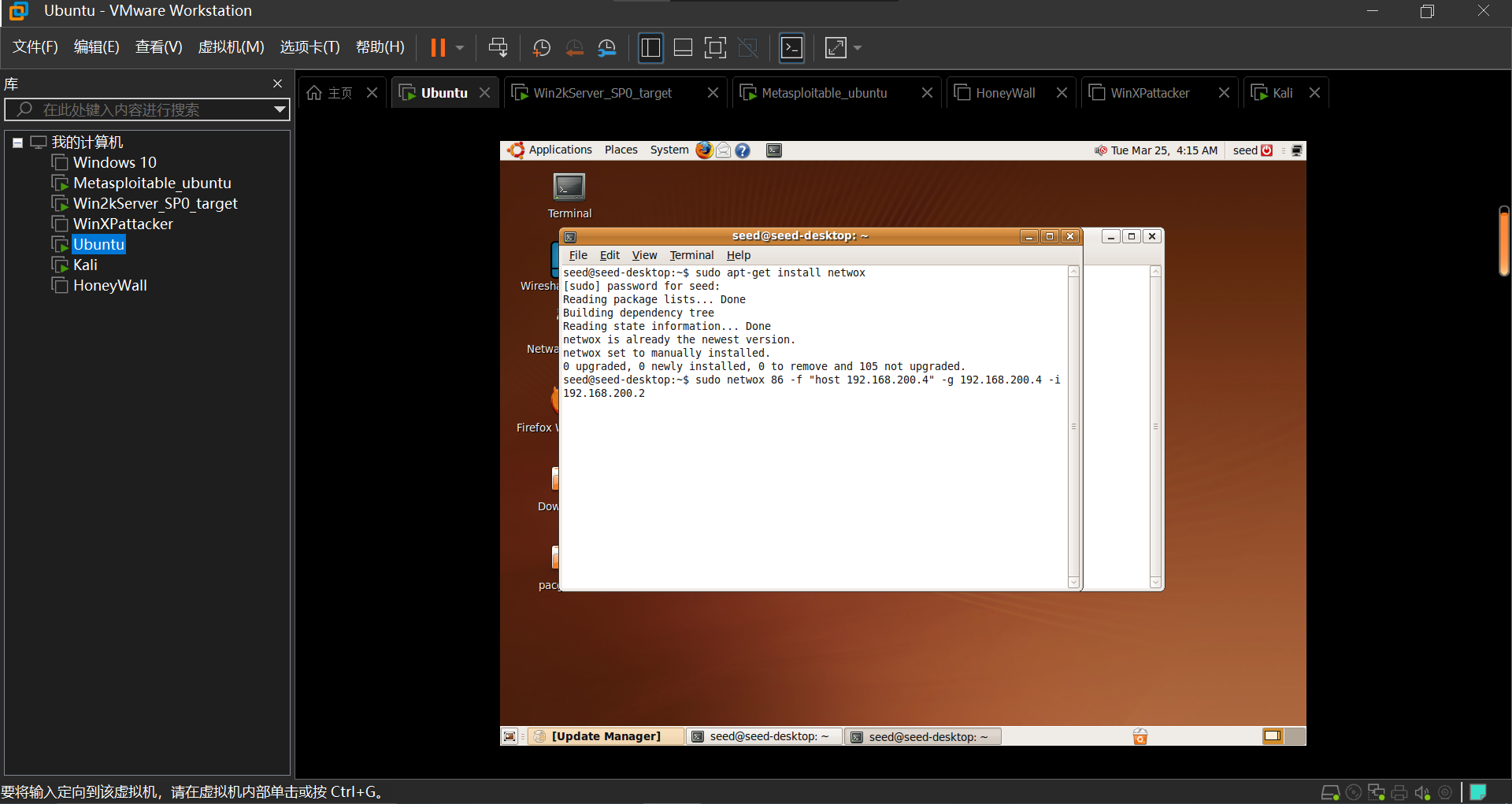Collapse the 我的计算机 tree node

pyautogui.click(x=17, y=143)
